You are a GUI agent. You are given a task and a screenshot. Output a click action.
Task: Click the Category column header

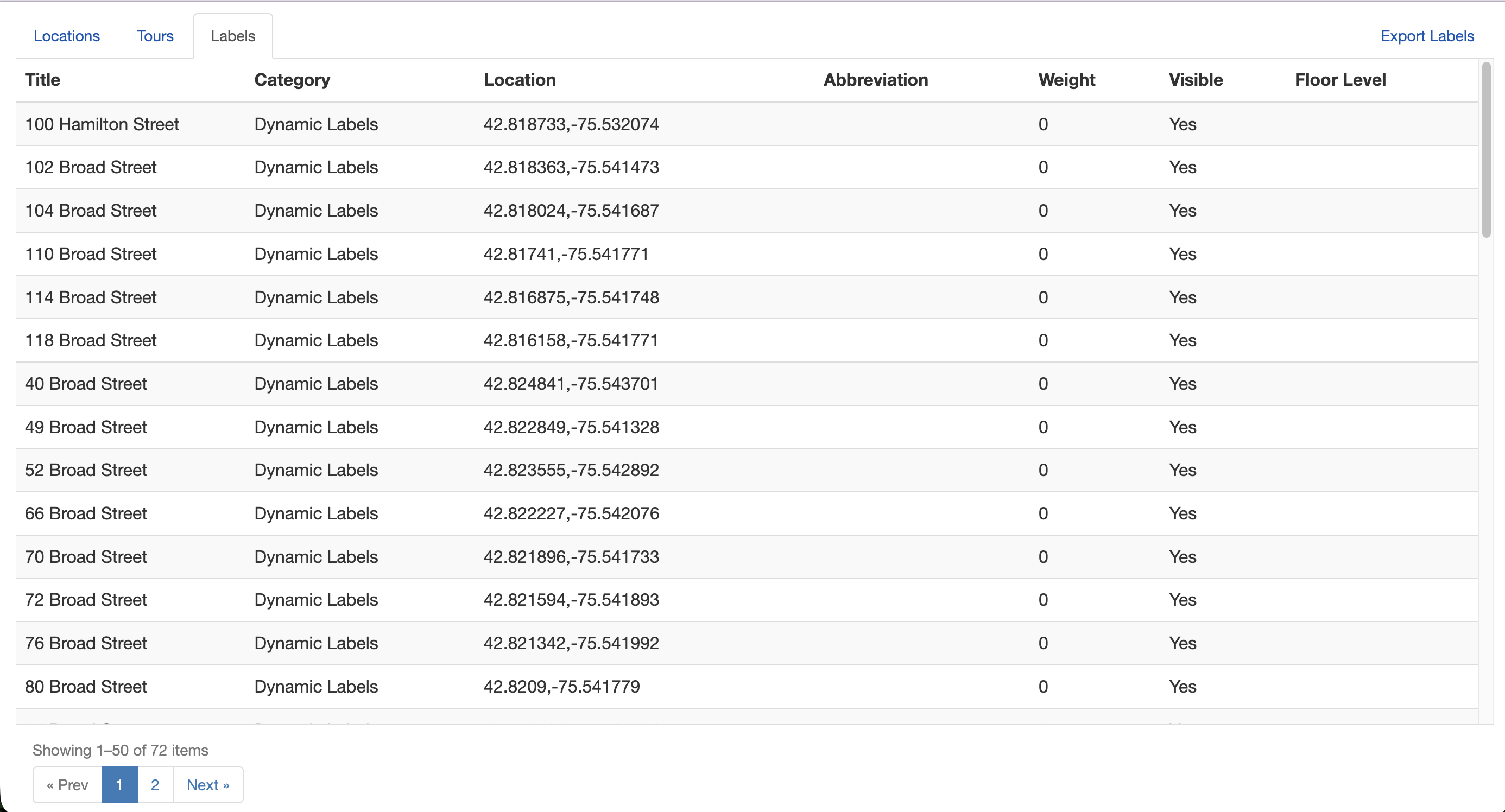coord(292,80)
